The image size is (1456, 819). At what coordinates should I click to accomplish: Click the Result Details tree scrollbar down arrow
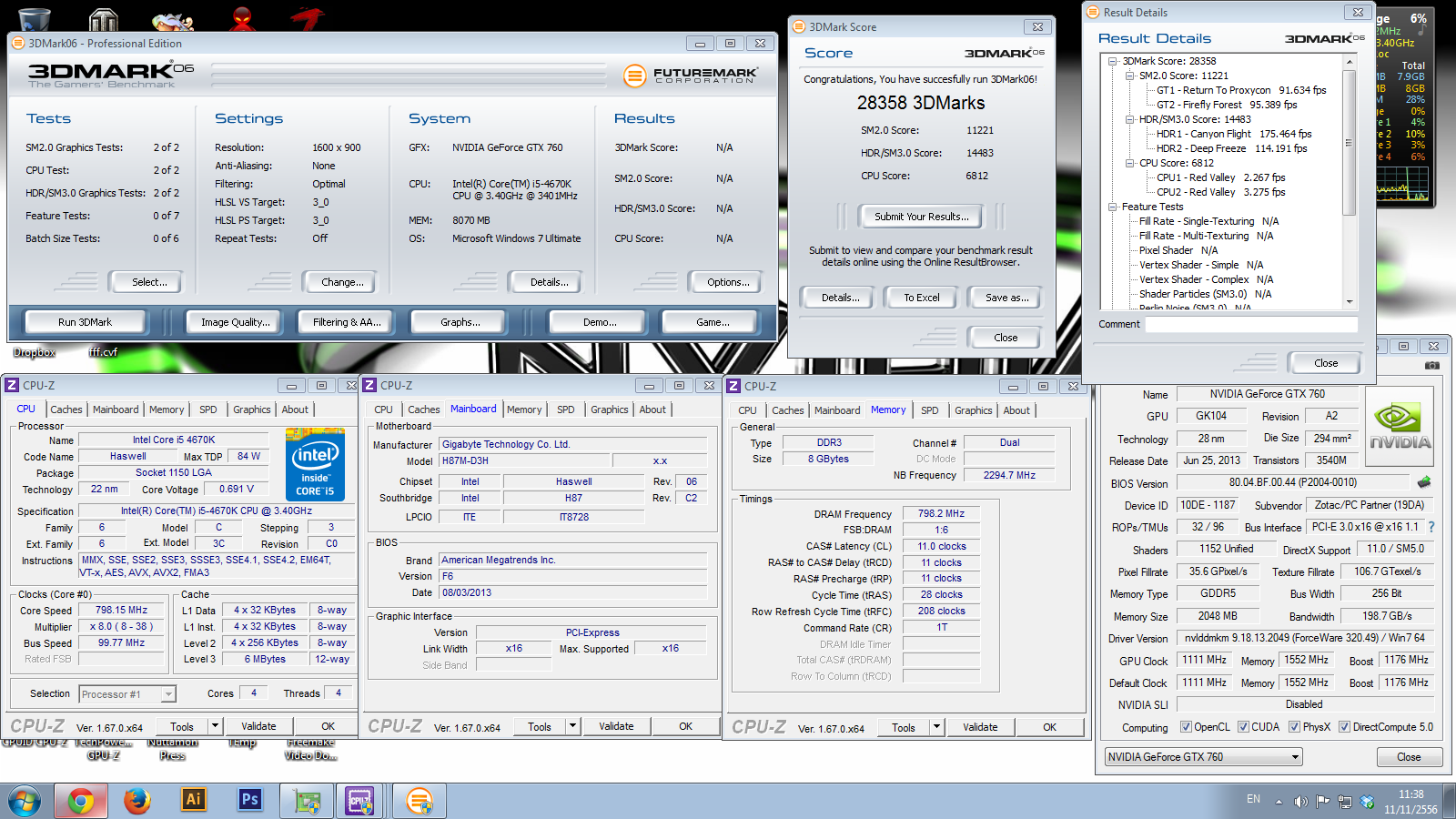pos(1350,301)
